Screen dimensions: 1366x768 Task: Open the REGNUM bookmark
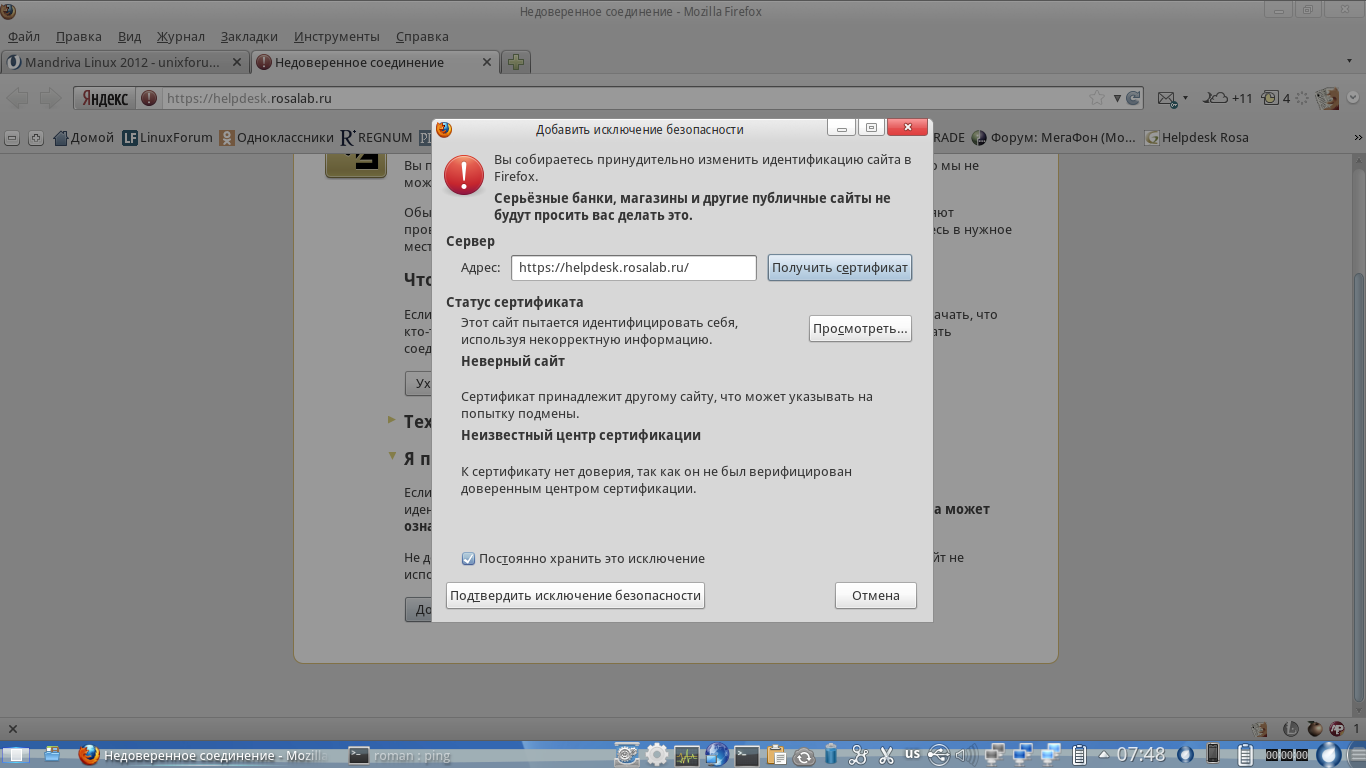376,138
